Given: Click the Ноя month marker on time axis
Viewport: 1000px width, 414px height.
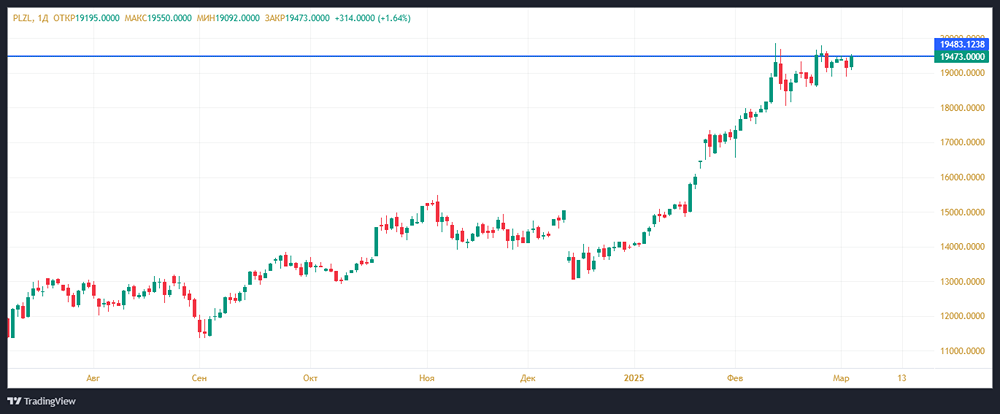Looking at the screenshot, I should [427, 378].
